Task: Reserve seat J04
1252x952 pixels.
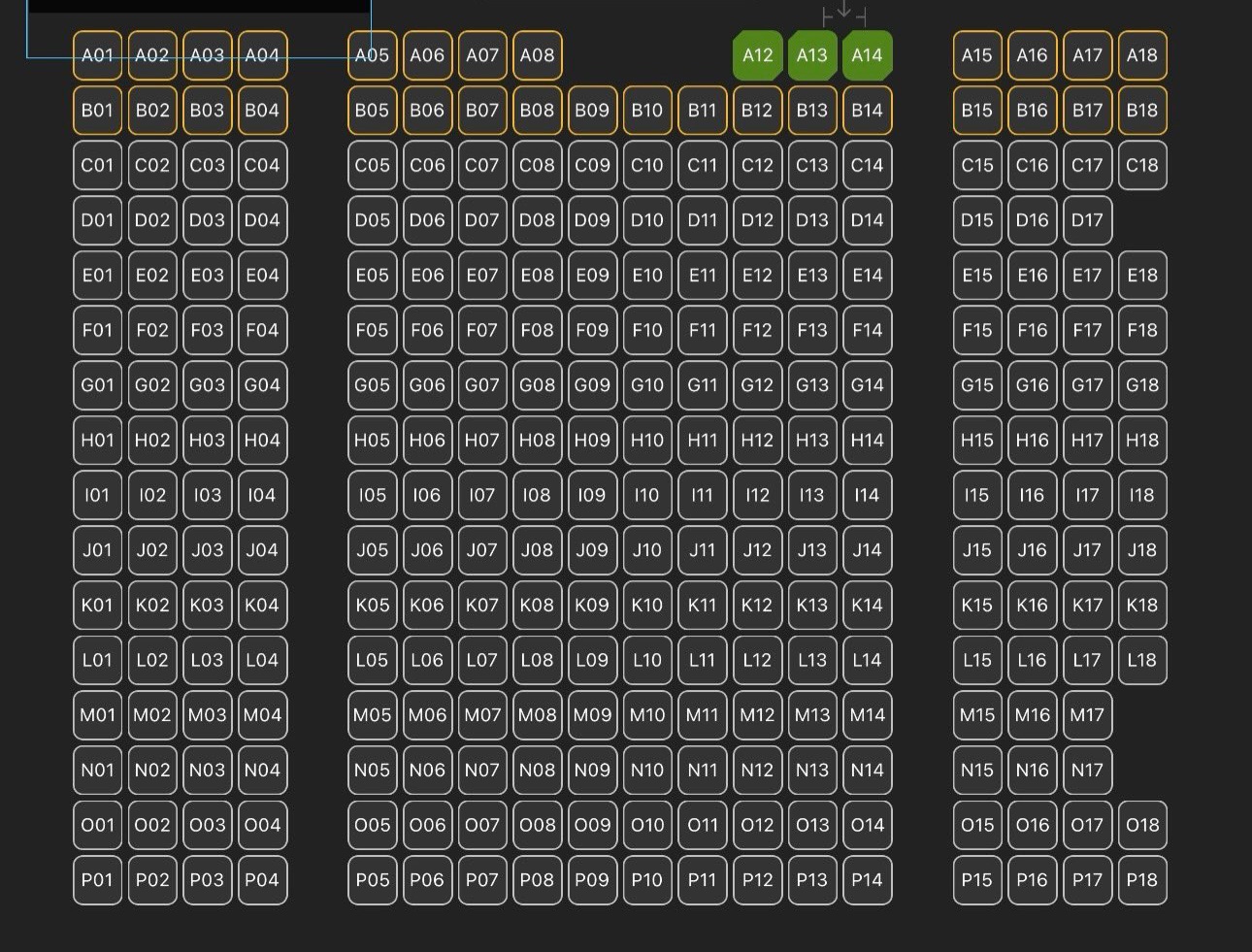Action: click(262, 550)
